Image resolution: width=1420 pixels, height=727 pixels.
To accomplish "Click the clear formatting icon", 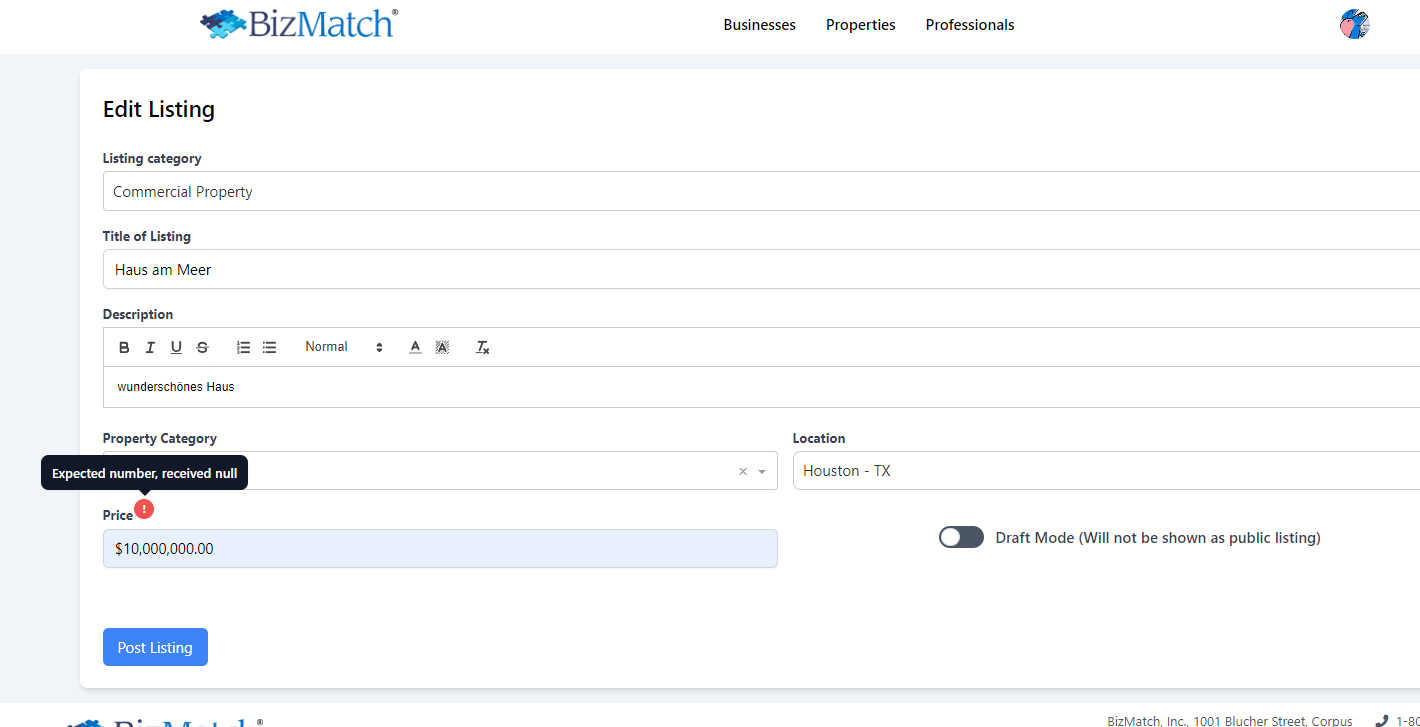I will coord(482,348).
